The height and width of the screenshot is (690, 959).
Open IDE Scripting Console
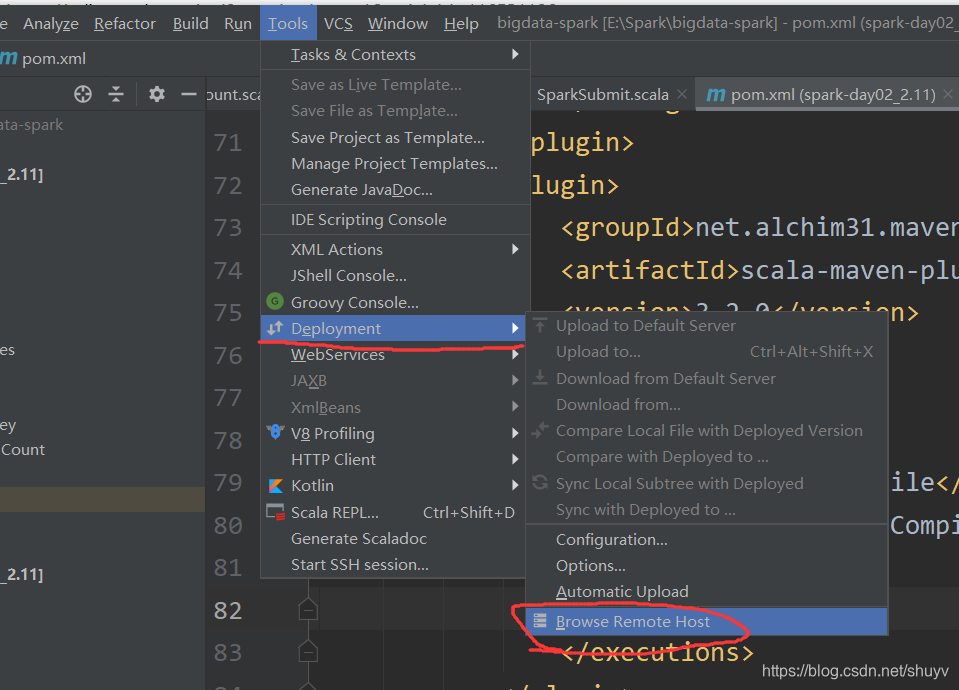(x=394, y=220)
